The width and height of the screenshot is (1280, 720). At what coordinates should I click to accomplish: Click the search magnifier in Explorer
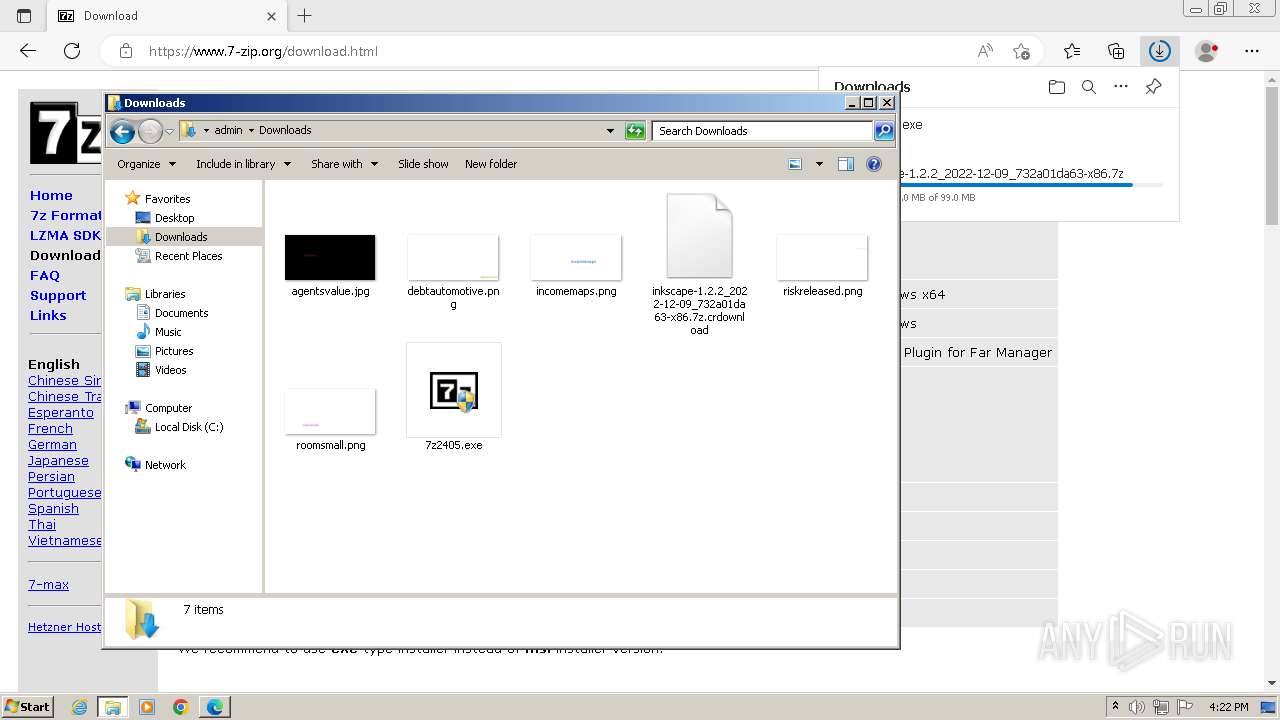[x=884, y=131]
